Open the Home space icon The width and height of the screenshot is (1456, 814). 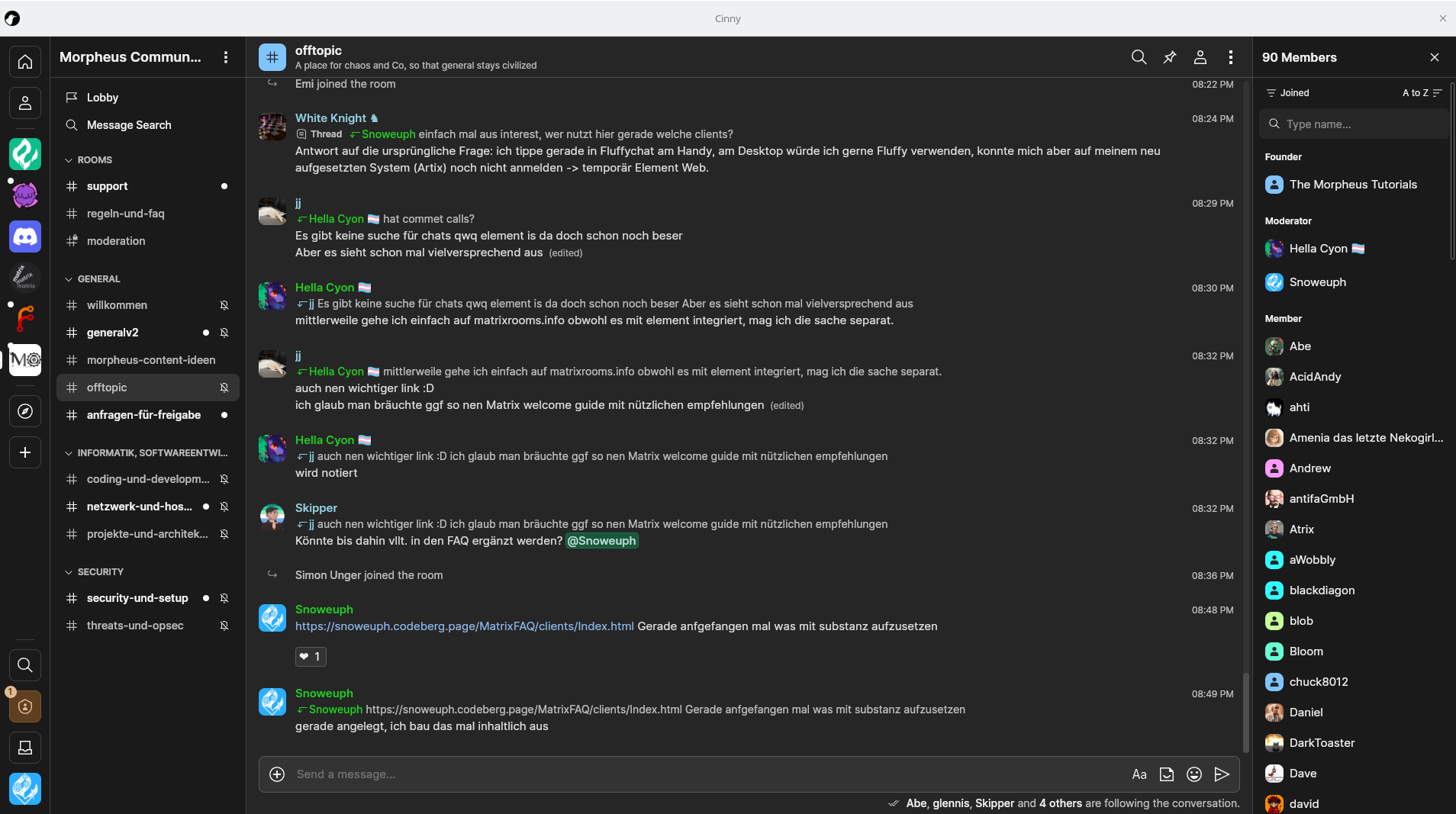tap(25, 62)
